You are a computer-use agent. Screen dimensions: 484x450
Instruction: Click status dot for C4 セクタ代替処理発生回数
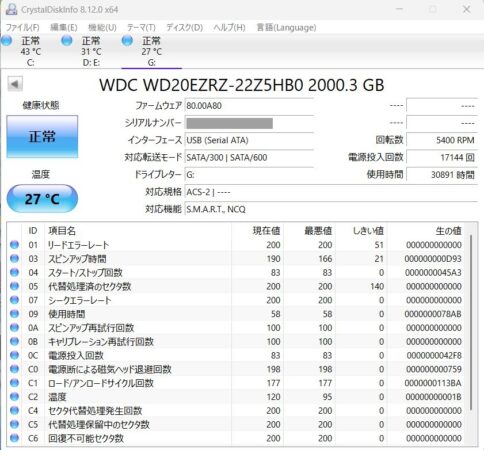click(14, 411)
